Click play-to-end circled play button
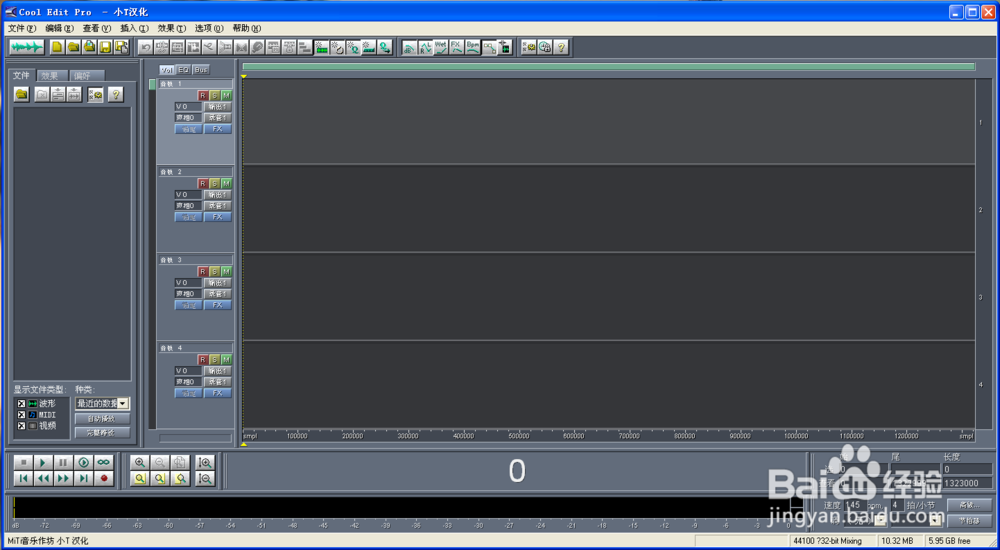1000x550 pixels. [83, 463]
